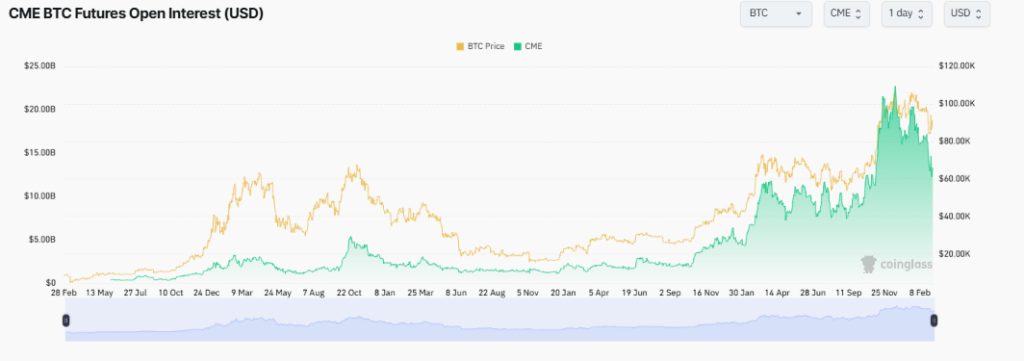Click the 8 Jun date label
Viewport: 1024px width, 361px height.
tap(456, 293)
